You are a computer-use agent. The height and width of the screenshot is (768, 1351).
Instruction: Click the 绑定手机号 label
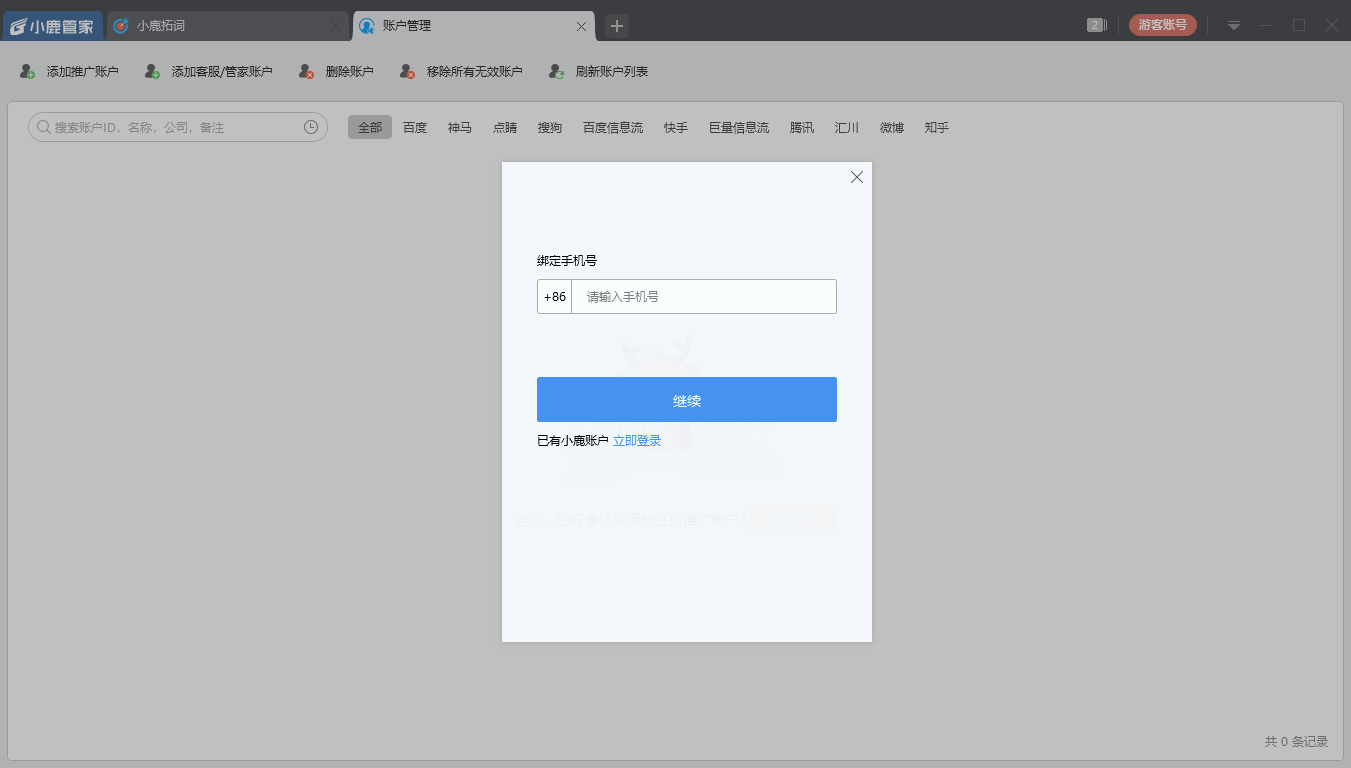click(567, 261)
